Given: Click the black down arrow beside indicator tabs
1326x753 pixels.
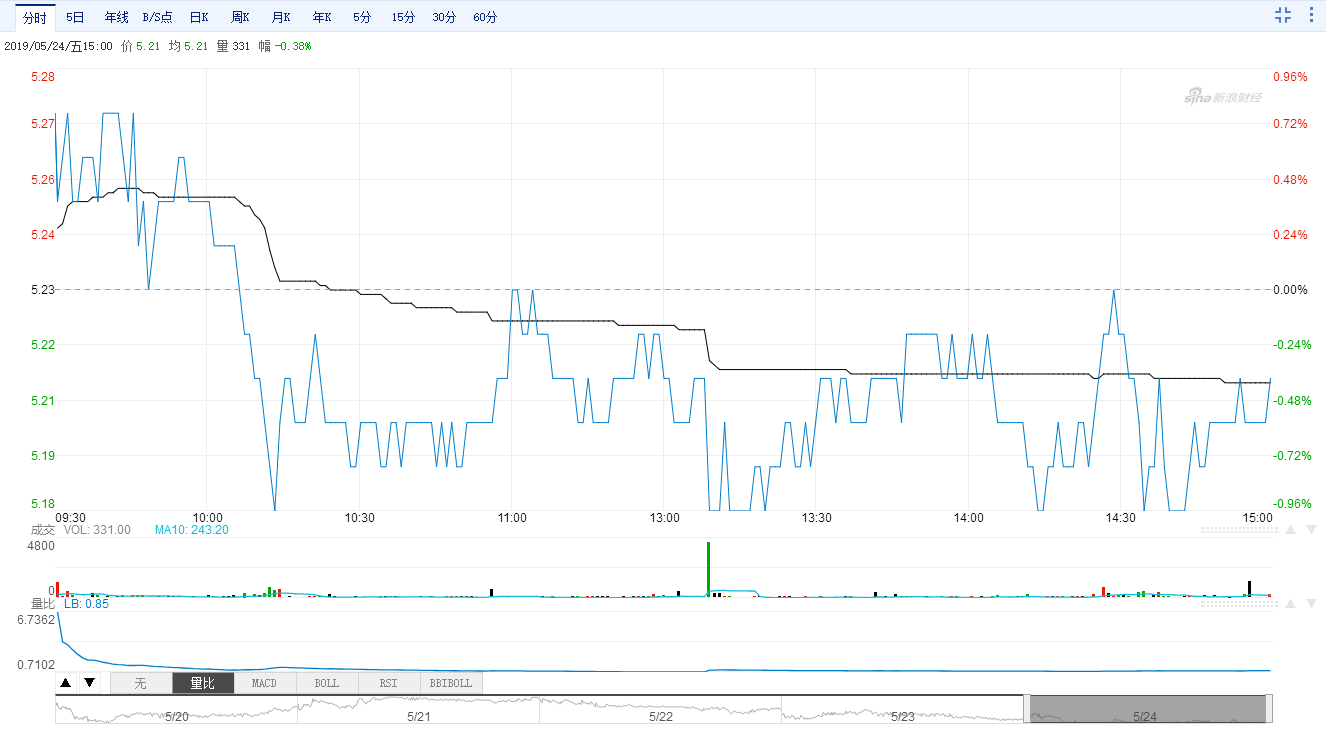Looking at the screenshot, I should pyautogui.click(x=89, y=683).
